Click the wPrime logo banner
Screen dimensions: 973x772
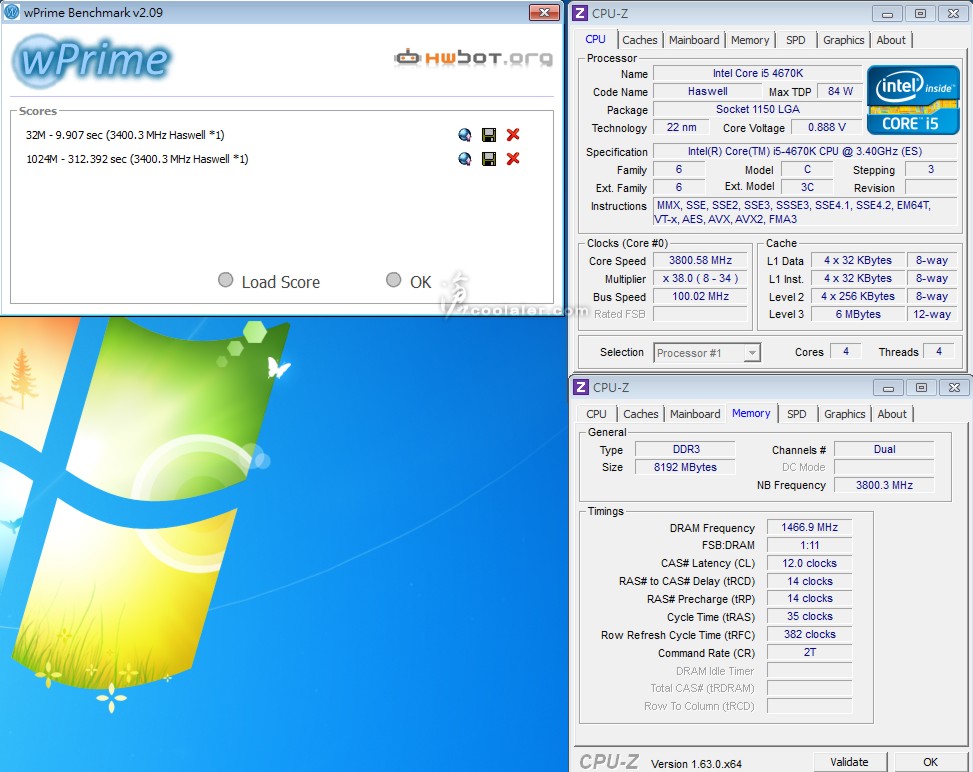(x=92, y=60)
